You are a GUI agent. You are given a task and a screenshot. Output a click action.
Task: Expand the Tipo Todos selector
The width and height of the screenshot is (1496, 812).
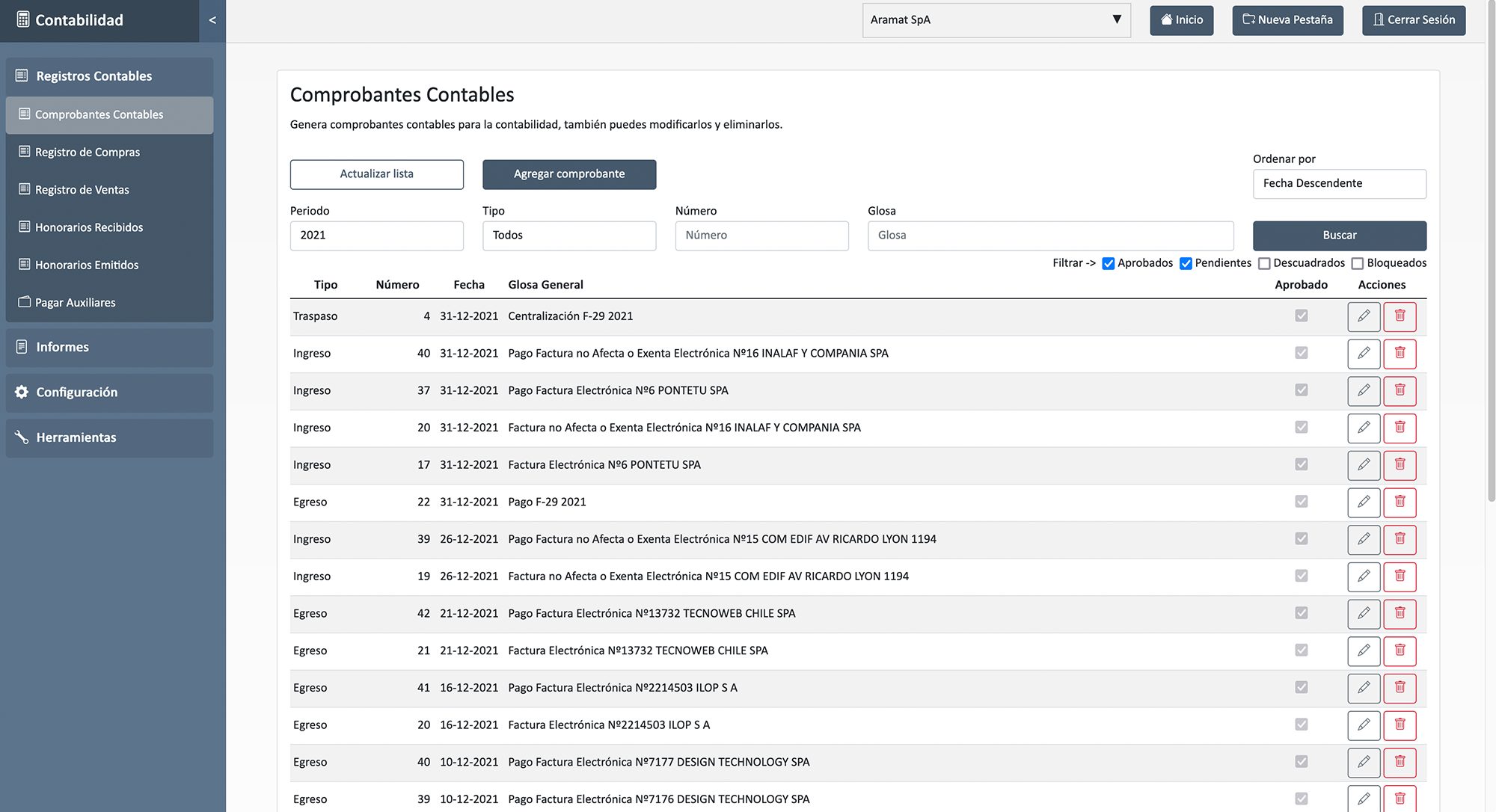568,236
